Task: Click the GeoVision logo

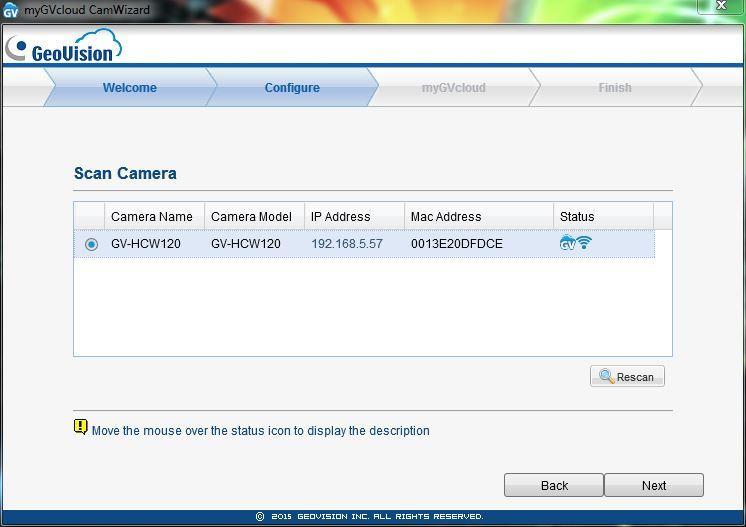Action: [x=64, y=46]
